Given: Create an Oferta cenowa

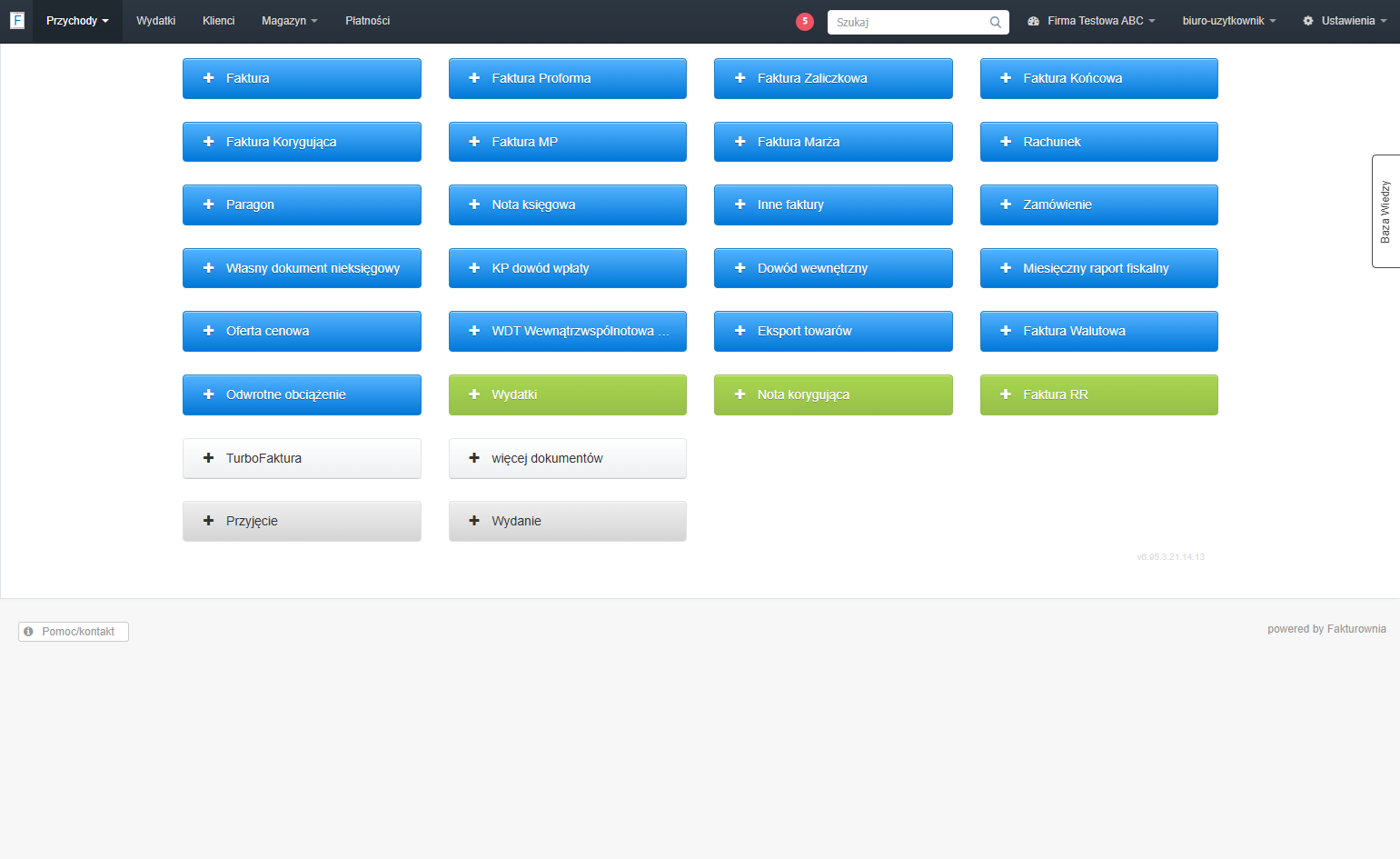Looking at the screenshot, I should (302, 331).
